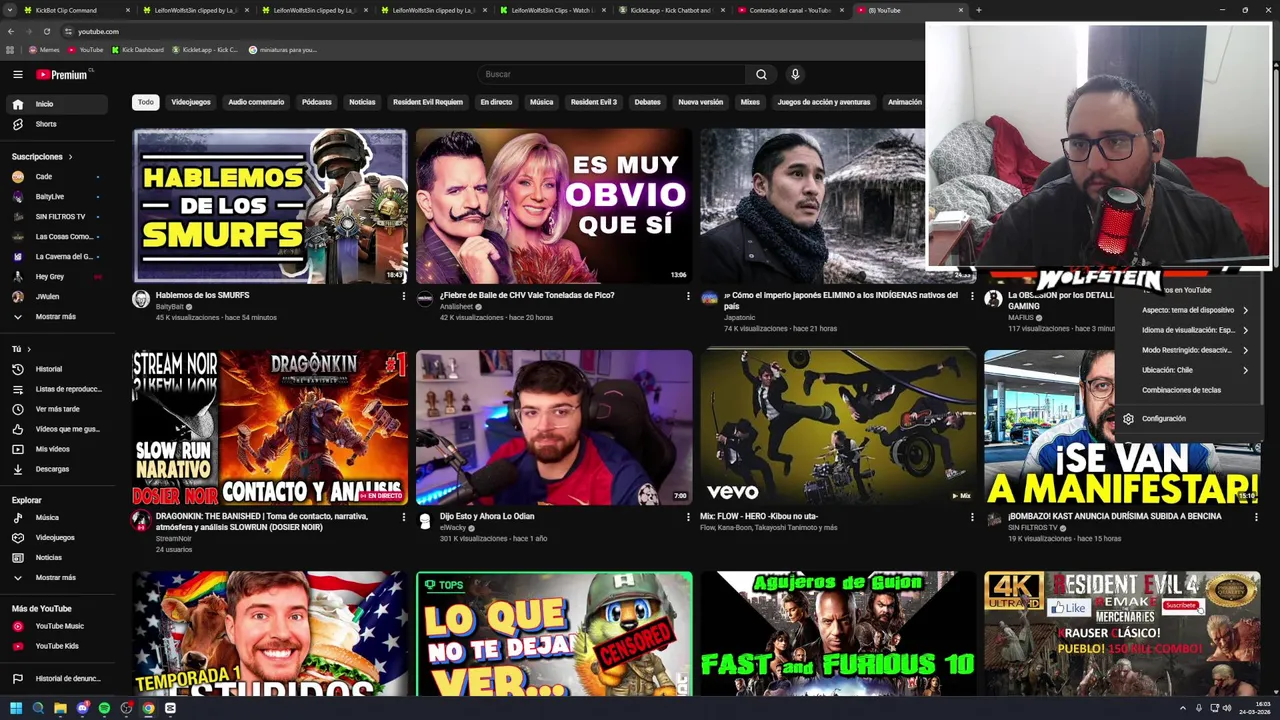1280x720 pixels.
Task: Open Ubicación: Chile submenu
Action: pos(1190,370)
